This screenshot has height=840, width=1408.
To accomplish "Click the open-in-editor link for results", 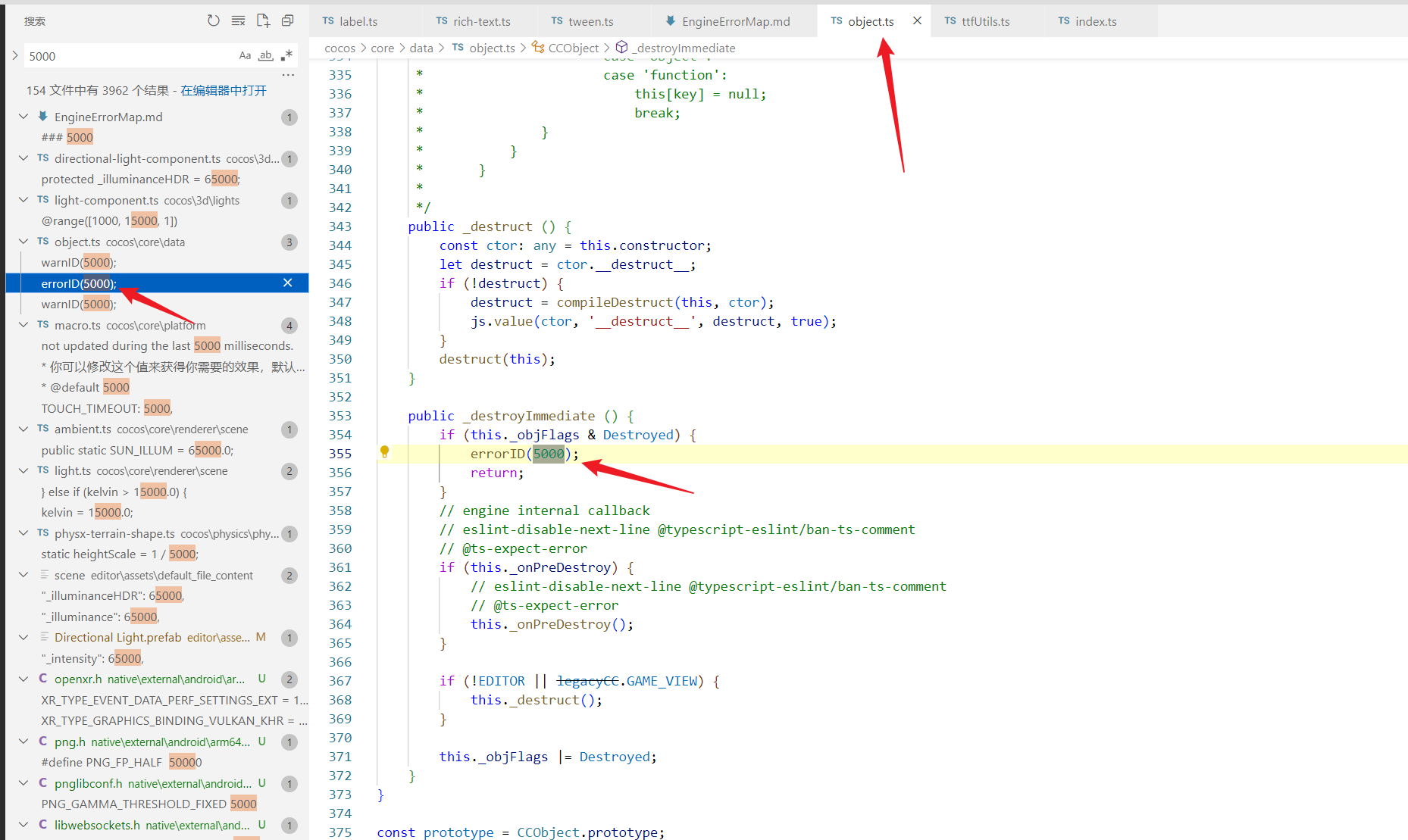I will 224,90.
